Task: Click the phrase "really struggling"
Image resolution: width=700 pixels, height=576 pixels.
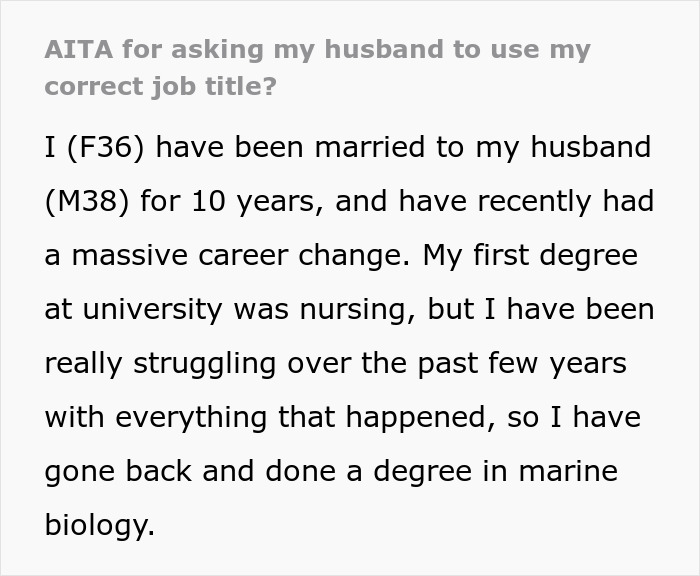Action: point(162,364)
